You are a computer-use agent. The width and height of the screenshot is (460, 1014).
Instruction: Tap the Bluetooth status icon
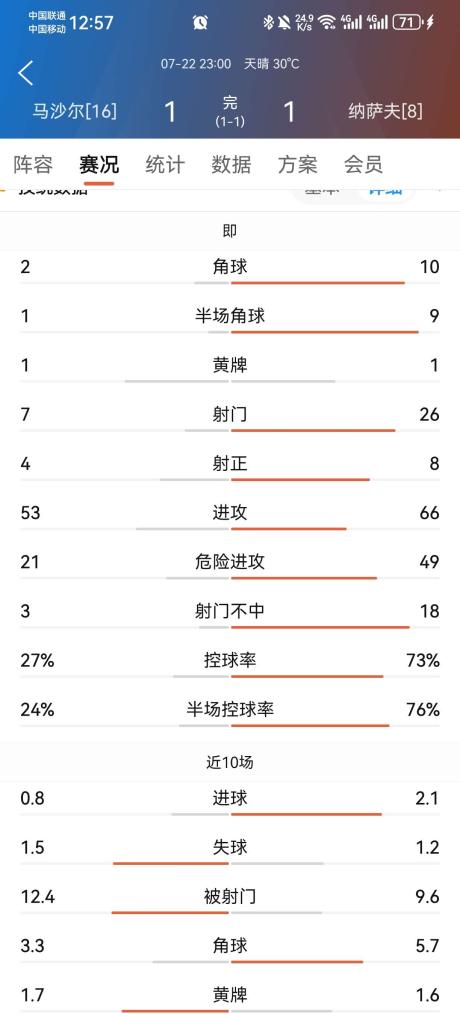click(x=268, y=23)
